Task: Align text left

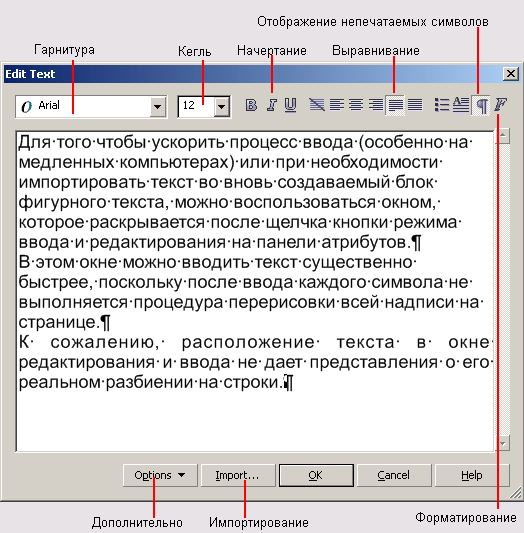Action: 336,105
